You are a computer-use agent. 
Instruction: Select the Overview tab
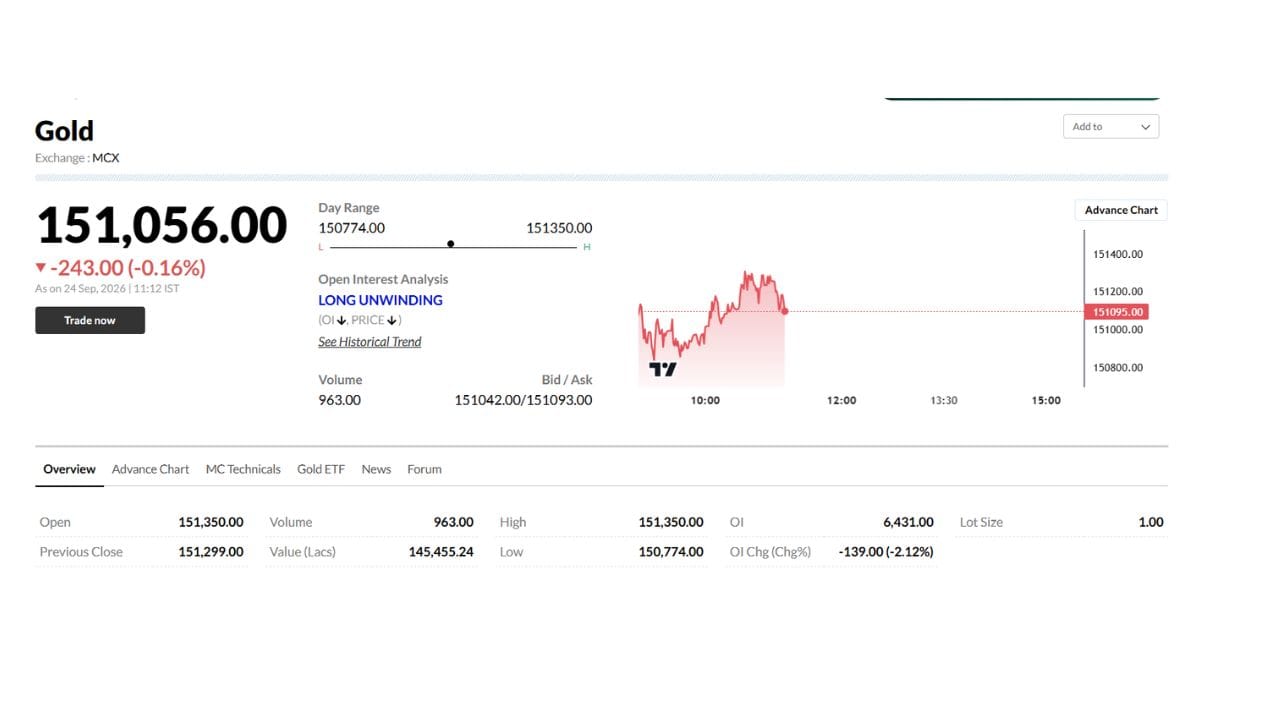click(69, 469)
